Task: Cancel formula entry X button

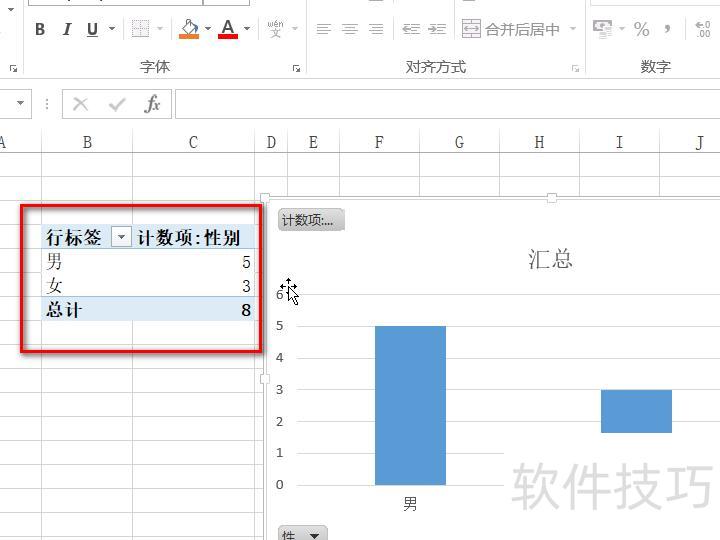Action: (81, 104)
